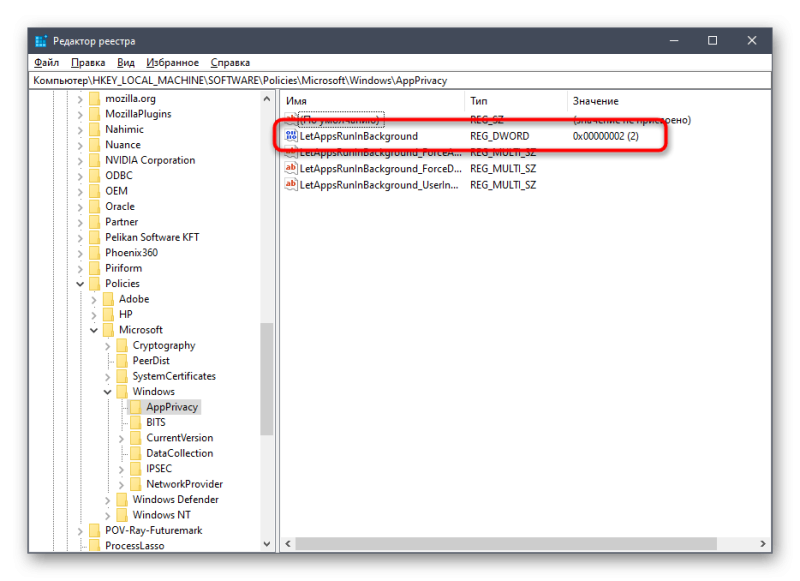800x581 pixels.
Task: Sort by the Значение column header
Action: click(668, 101)
